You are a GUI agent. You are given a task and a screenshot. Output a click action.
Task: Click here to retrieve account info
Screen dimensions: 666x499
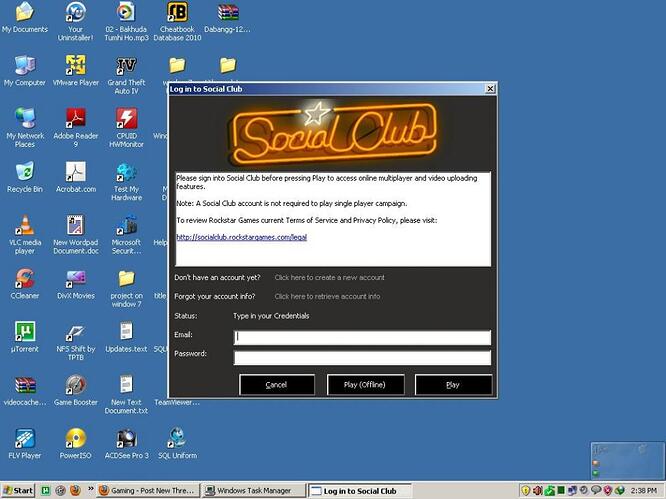click(327, 296)
